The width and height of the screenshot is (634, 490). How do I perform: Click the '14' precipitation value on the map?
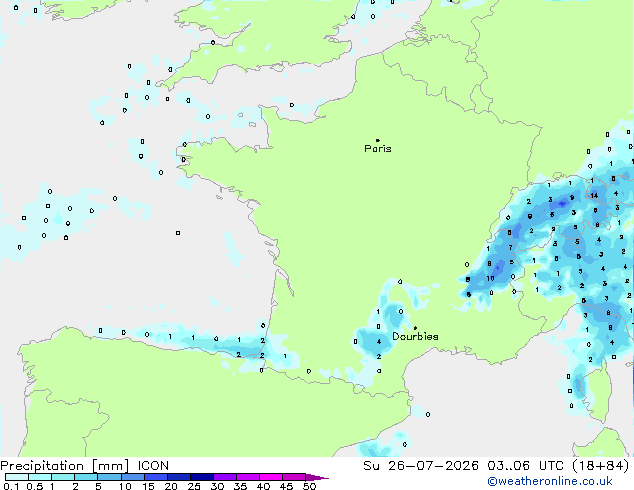(594, 195)
